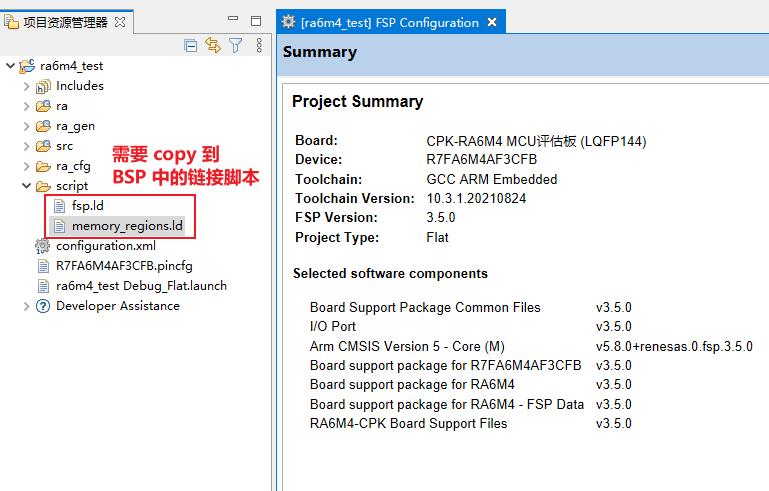Image resolution: width=769 pixels, height=491 pixels.
Task: Toggle Link with Editor arrows icon
Action: (213, 45)
